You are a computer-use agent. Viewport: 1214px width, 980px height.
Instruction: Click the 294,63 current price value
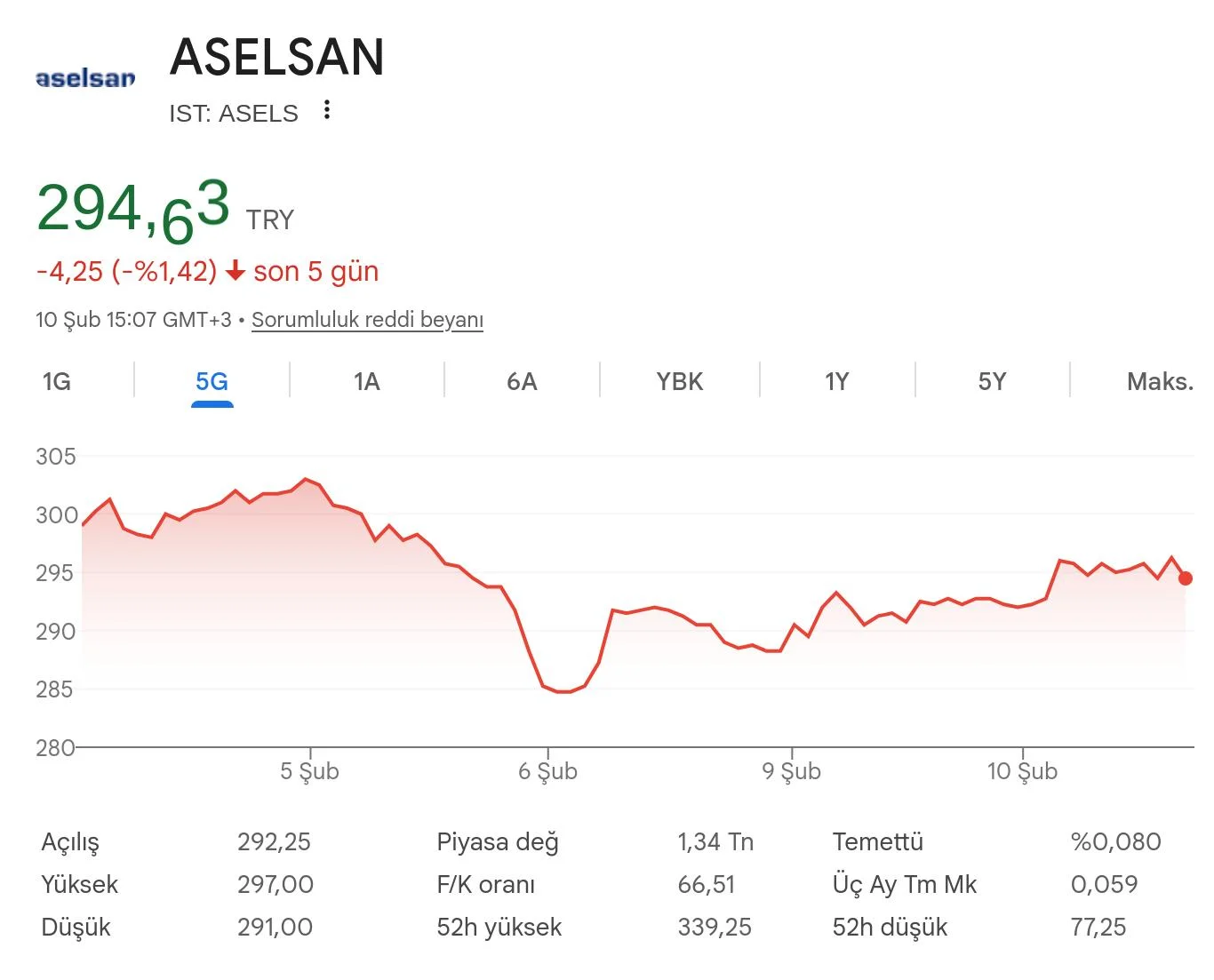click(x=133, y=210)
